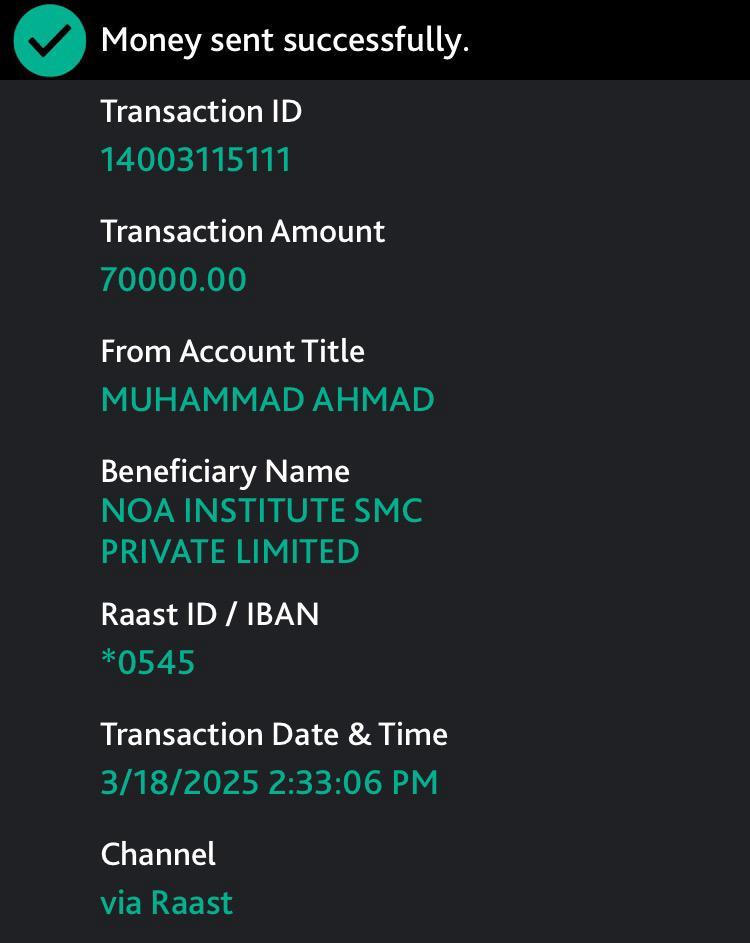The width and height of the screenshot is (750, 943).
Task: Tap the NOA INSTITUTE SMC text line
Action: pos(261,511)
